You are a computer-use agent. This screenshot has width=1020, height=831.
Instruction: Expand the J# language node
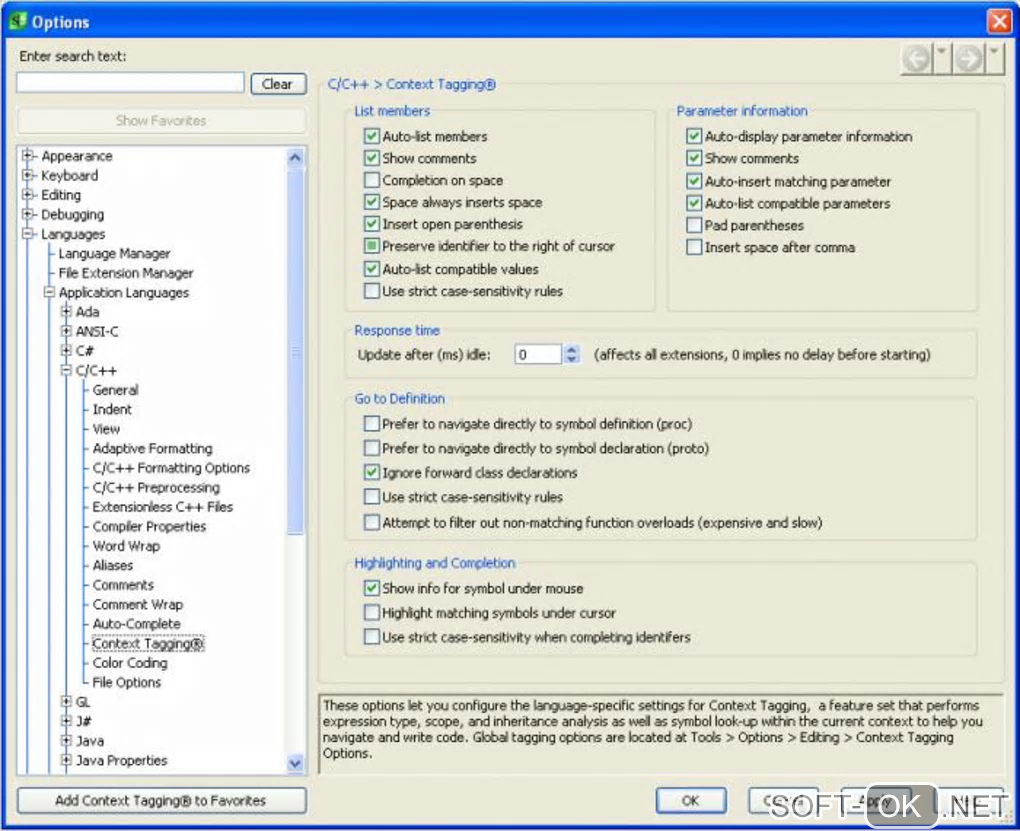point(66,720)
